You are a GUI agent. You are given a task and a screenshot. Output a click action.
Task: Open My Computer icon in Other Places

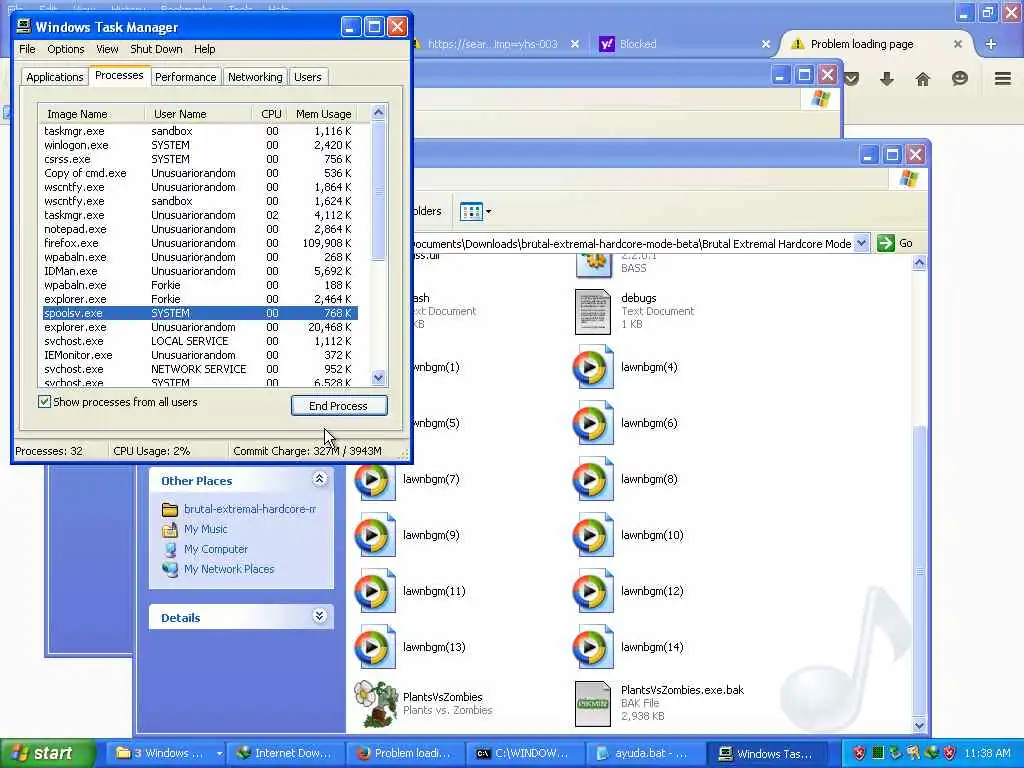[x=170, y=549]
